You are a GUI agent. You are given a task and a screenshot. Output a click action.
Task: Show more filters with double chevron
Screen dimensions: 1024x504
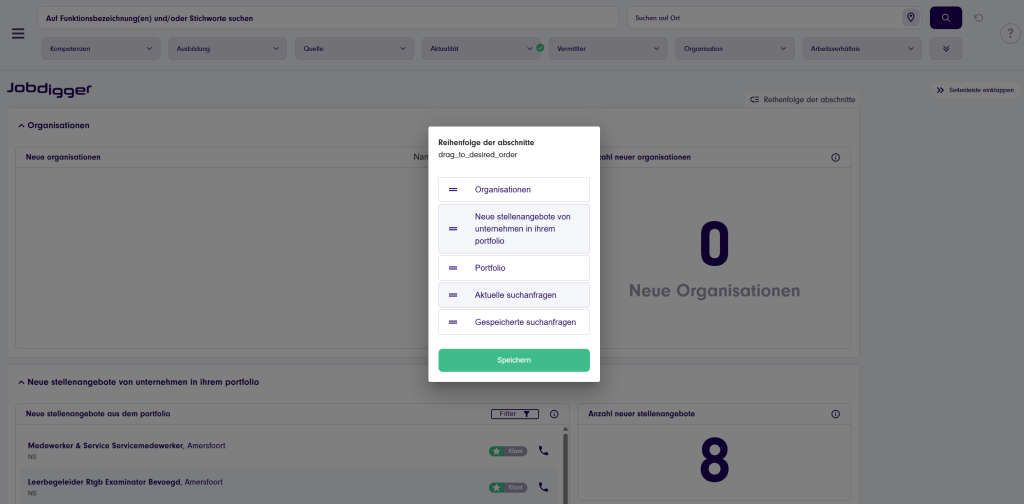point(946,48)
